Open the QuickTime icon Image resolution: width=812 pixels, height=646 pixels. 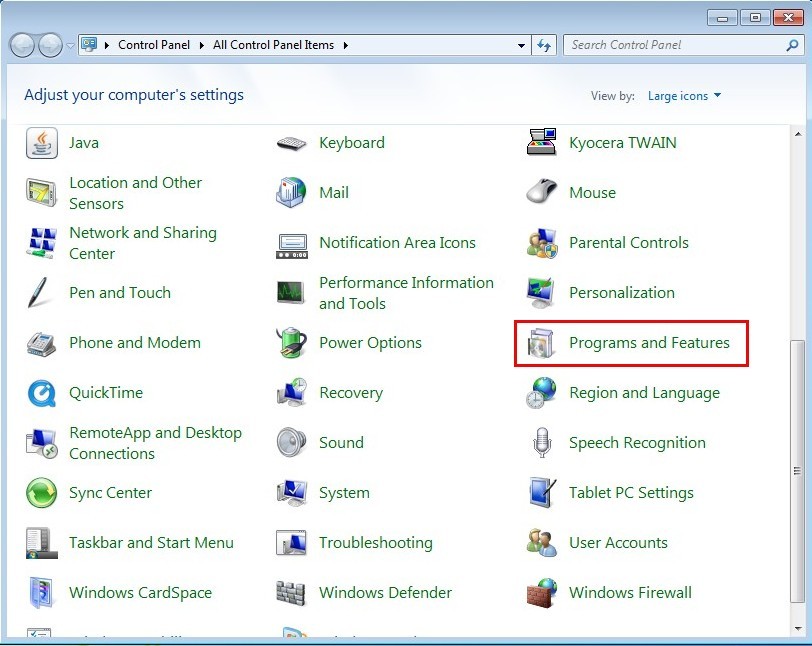point(42,393)
